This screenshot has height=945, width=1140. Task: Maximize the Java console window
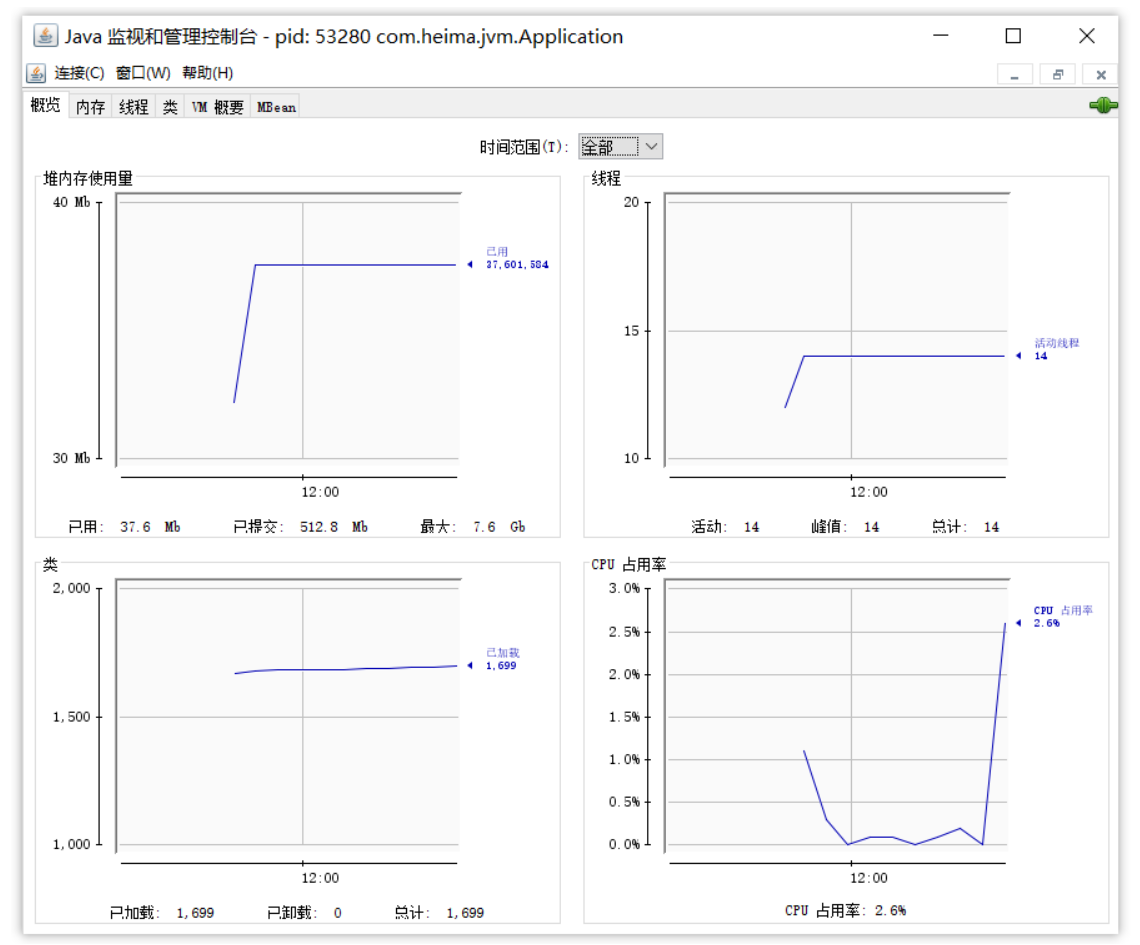[1013, 36]
